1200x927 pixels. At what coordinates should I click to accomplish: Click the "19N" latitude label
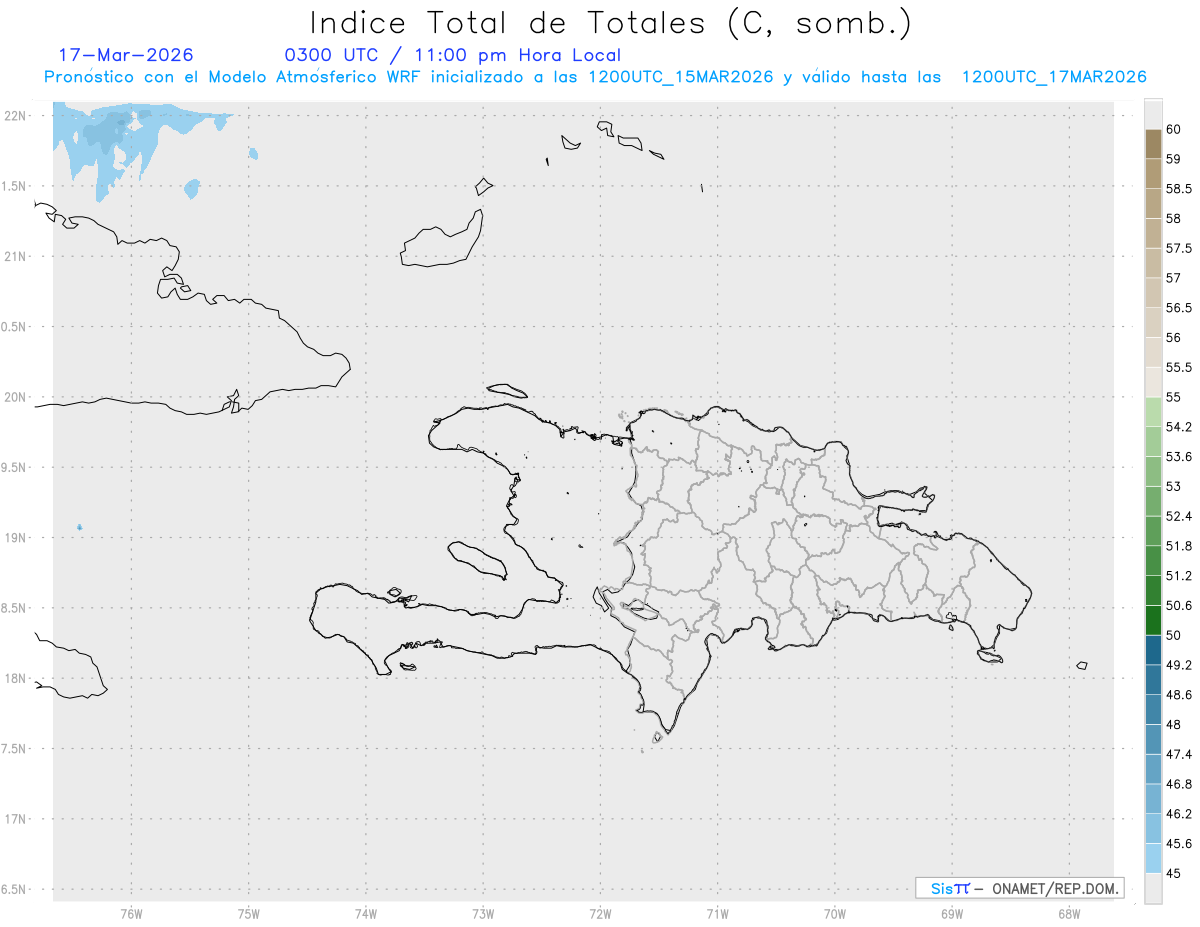pos(17,538)
